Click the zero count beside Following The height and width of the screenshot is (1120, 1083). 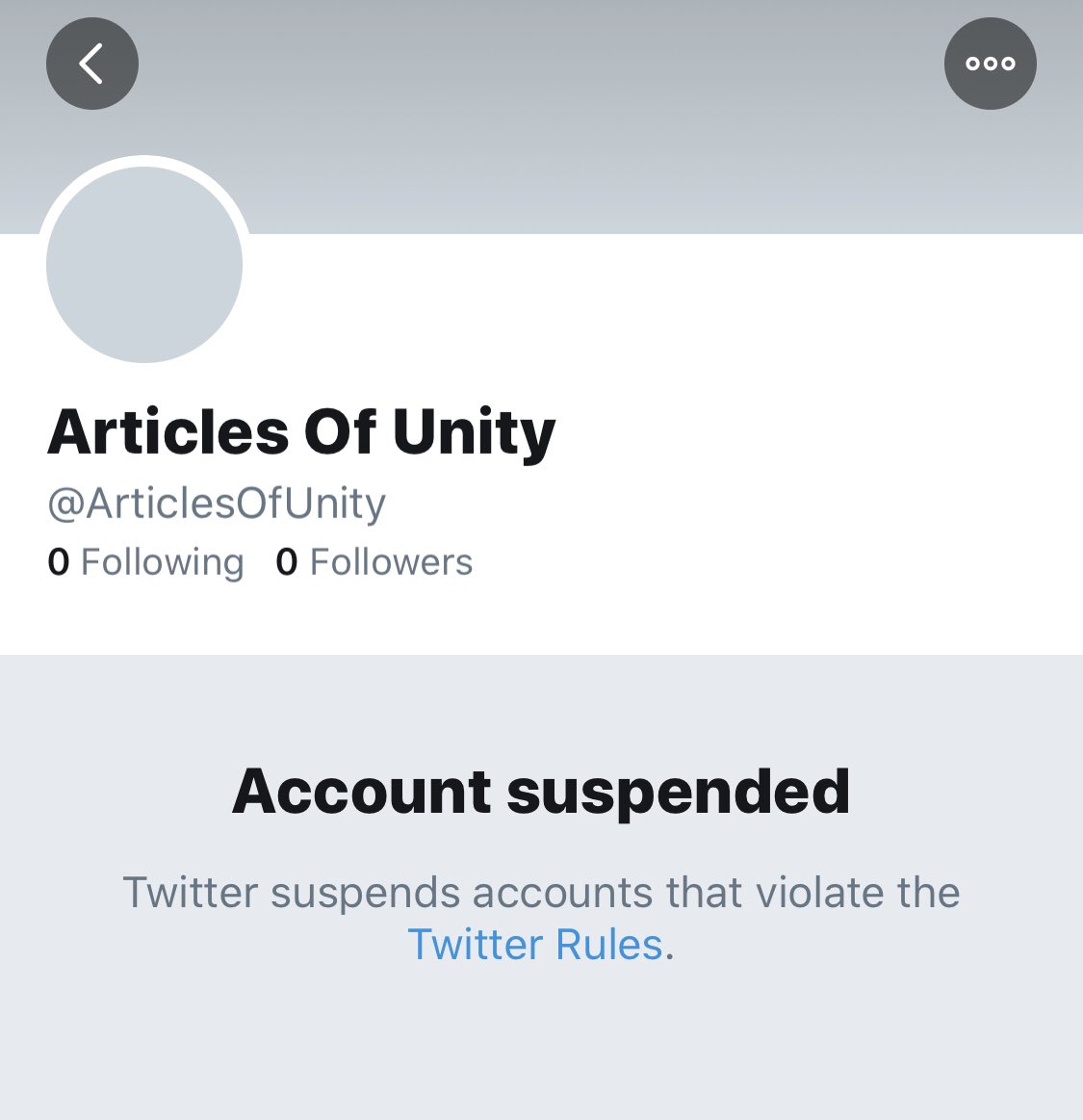point(59,562)
